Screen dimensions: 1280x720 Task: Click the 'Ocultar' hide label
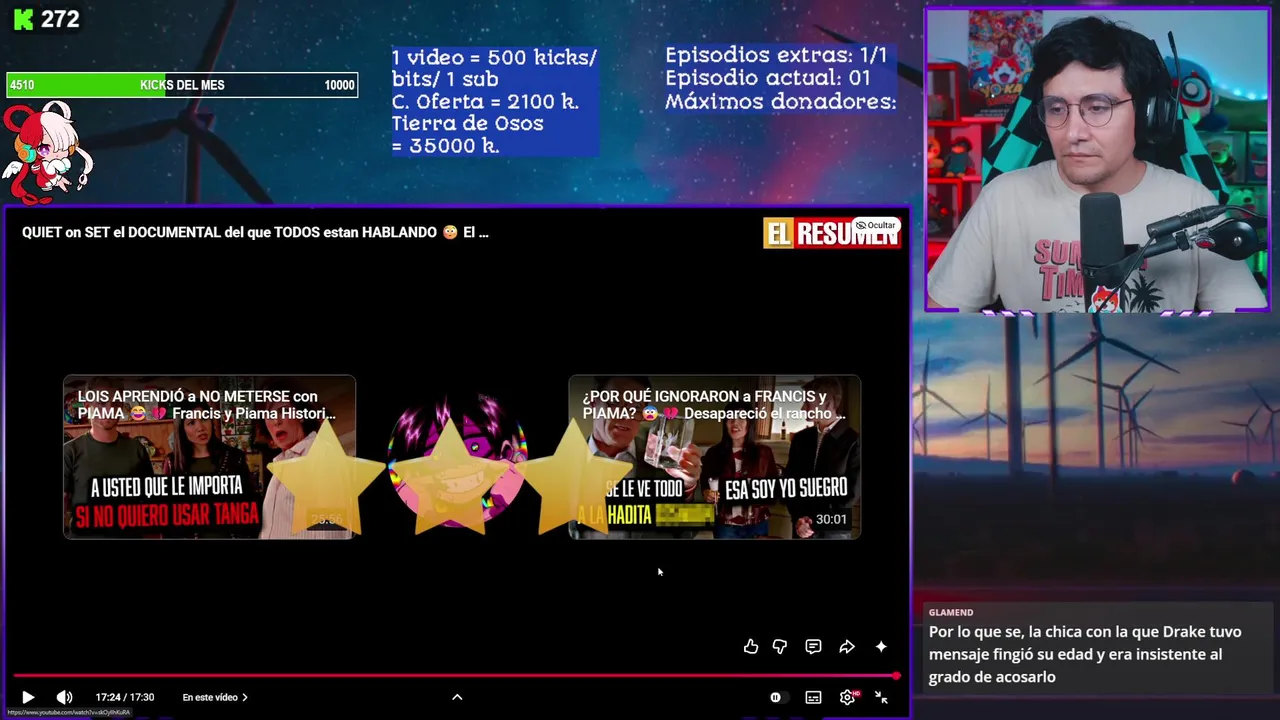(876, 225)
